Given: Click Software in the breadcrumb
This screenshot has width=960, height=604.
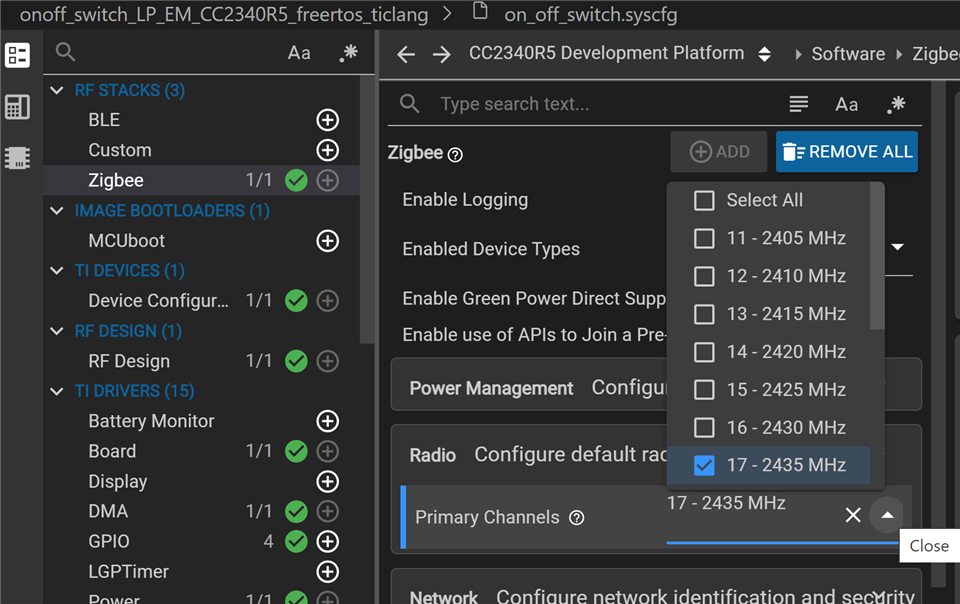Looking at the screenshot, I should (x=848, y=54).
